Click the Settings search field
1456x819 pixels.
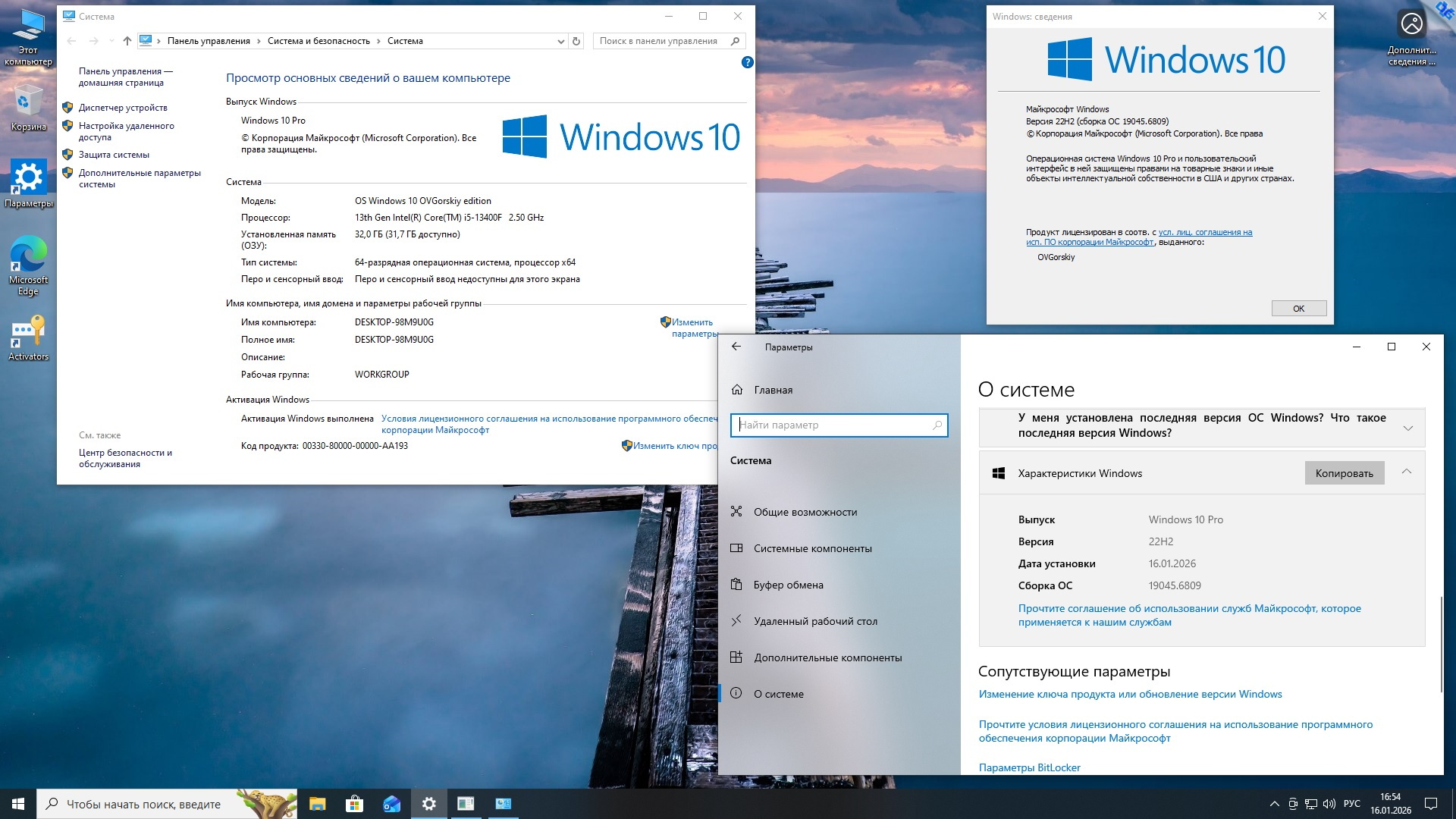pyautogui.click(x=834, y=425)
